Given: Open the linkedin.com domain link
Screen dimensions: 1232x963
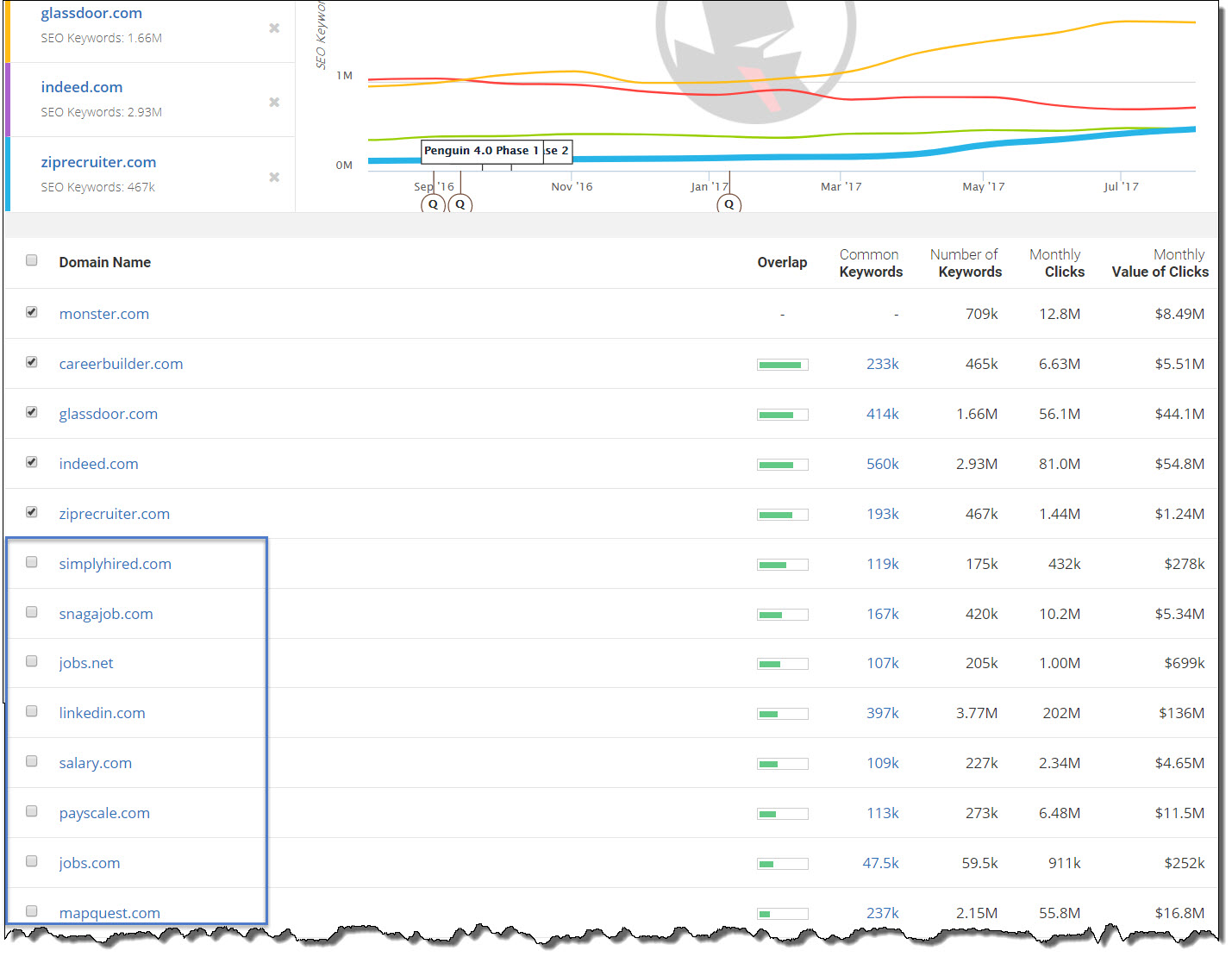Looking at the screenshot, I should tap(102, 713).
